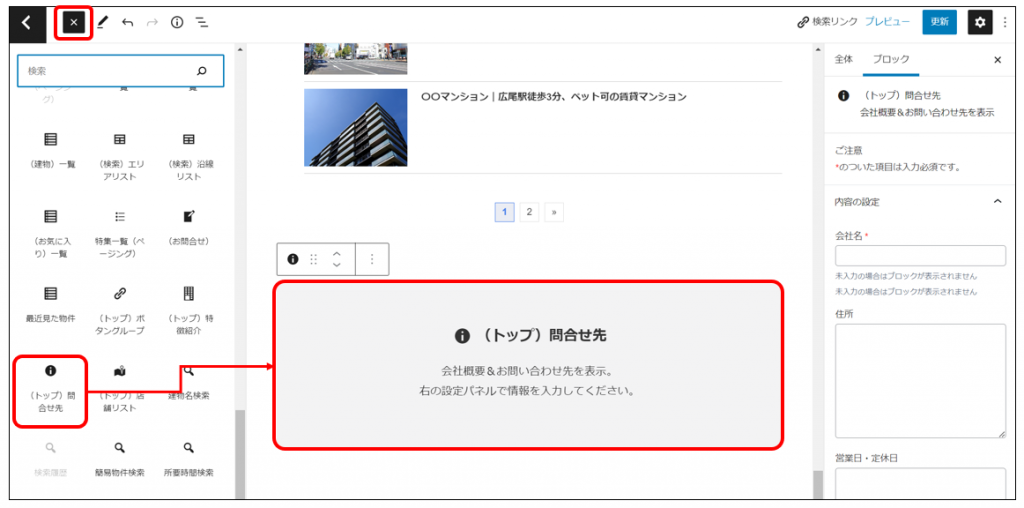Open the list view outline icon
The width and height of the screenshot is (1024, 508).
coord(201,22)
